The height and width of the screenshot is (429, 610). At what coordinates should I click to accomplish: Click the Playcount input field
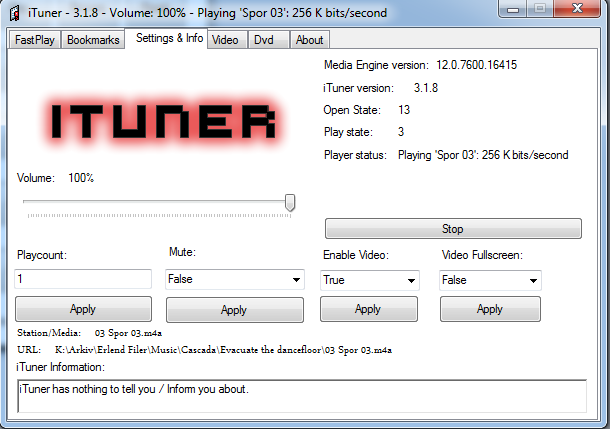pos(83,280)
